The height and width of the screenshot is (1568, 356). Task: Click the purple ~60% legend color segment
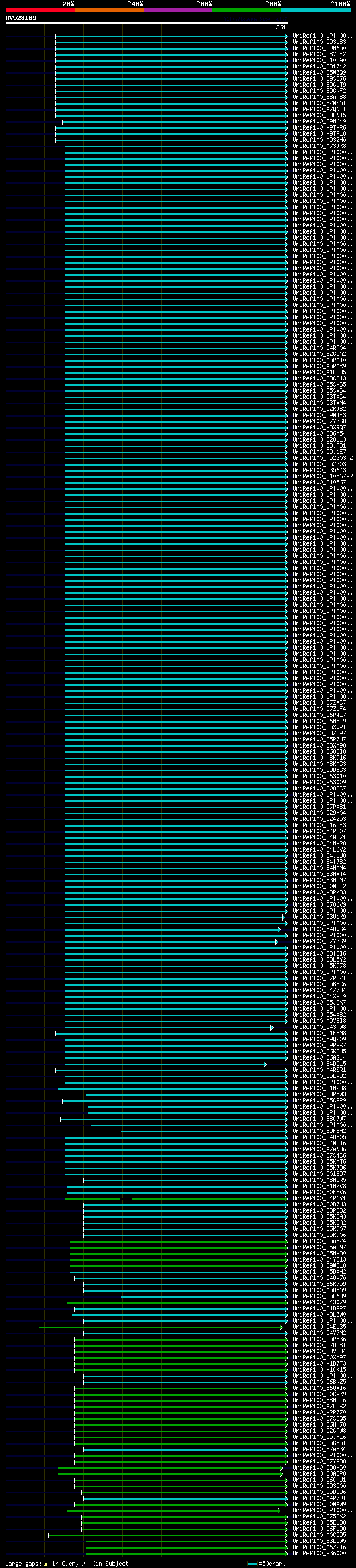177,10
